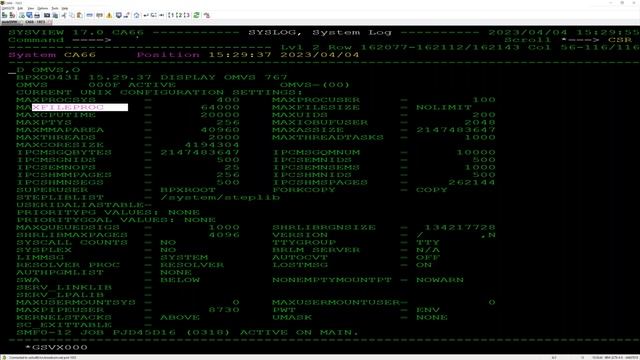Click the IPCMSGQMNUM setting label
640x360 pixels.
[316, 153]
